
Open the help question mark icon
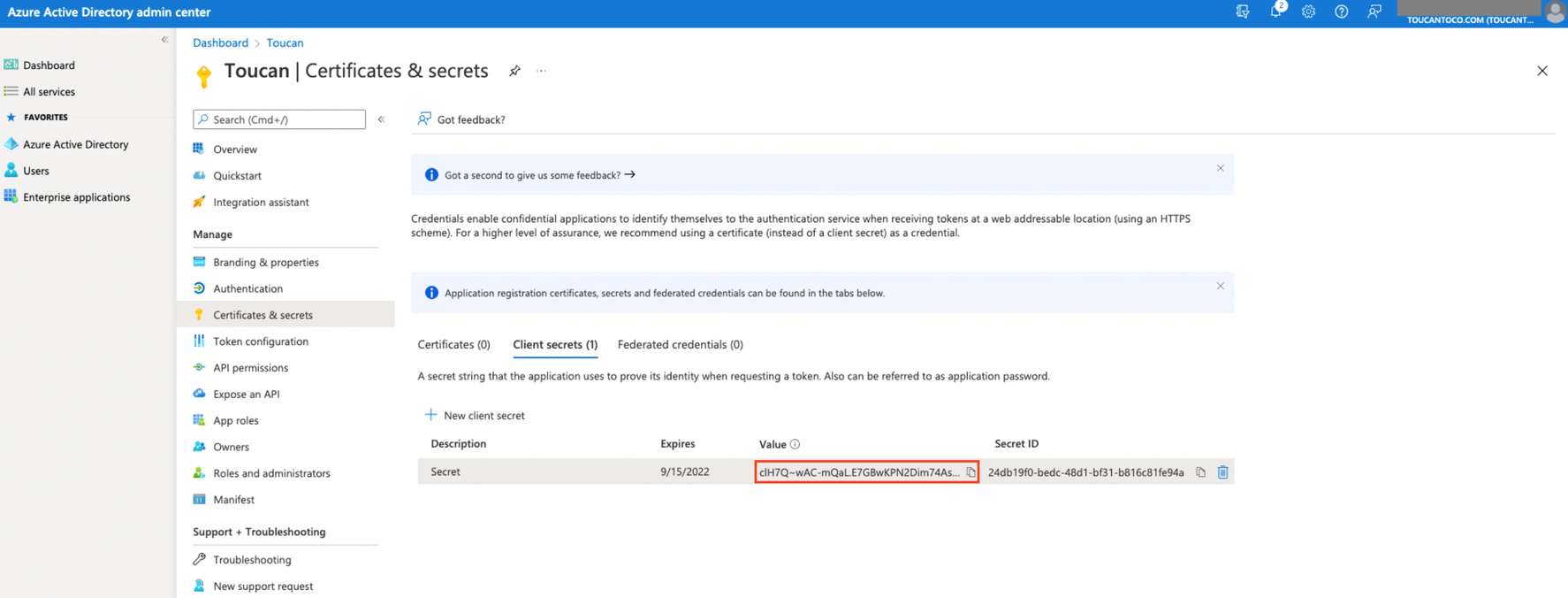1341,11
